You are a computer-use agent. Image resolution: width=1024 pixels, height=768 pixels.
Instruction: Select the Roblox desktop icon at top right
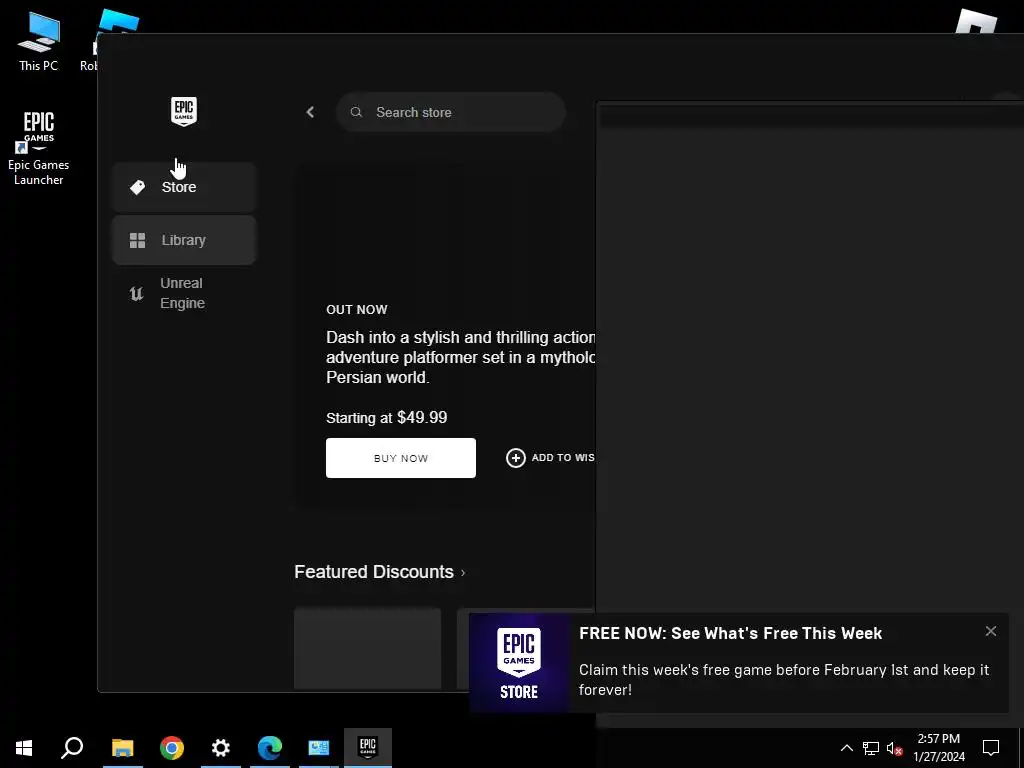tap(976, 23)
